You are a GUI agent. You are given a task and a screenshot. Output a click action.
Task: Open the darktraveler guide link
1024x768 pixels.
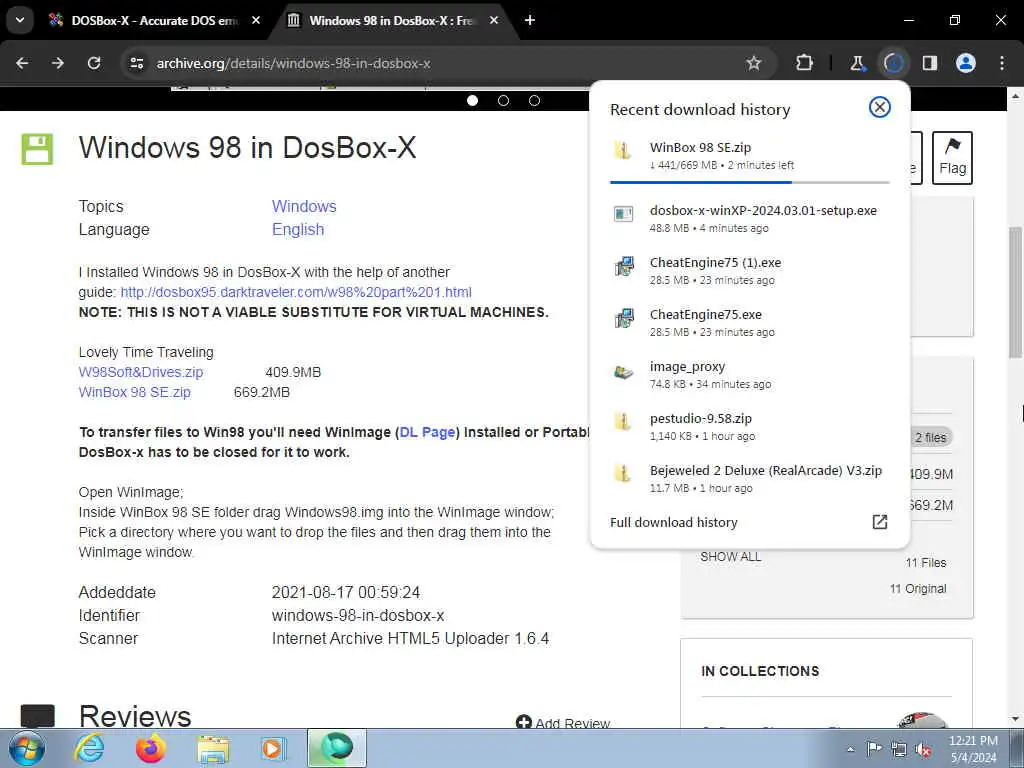[296, 292]
